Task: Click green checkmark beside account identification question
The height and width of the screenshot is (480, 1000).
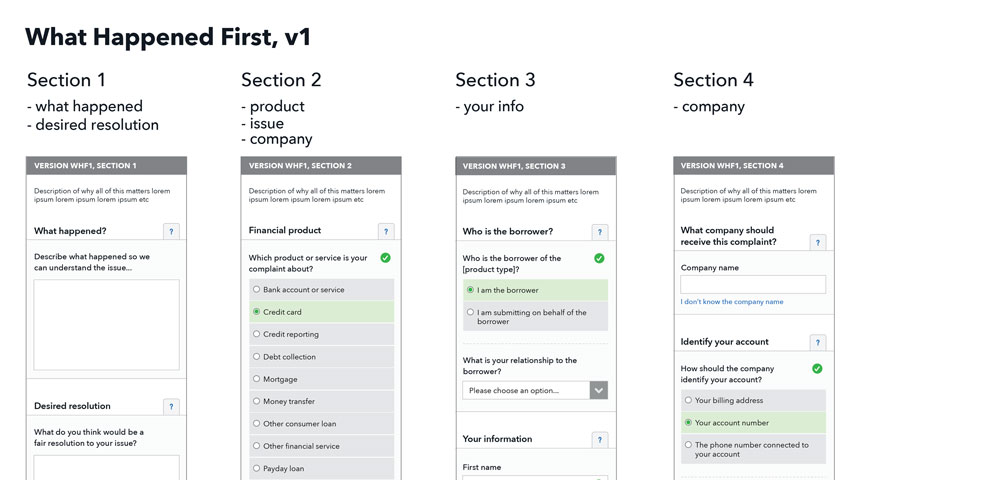Action: click(x=817, y=369)
